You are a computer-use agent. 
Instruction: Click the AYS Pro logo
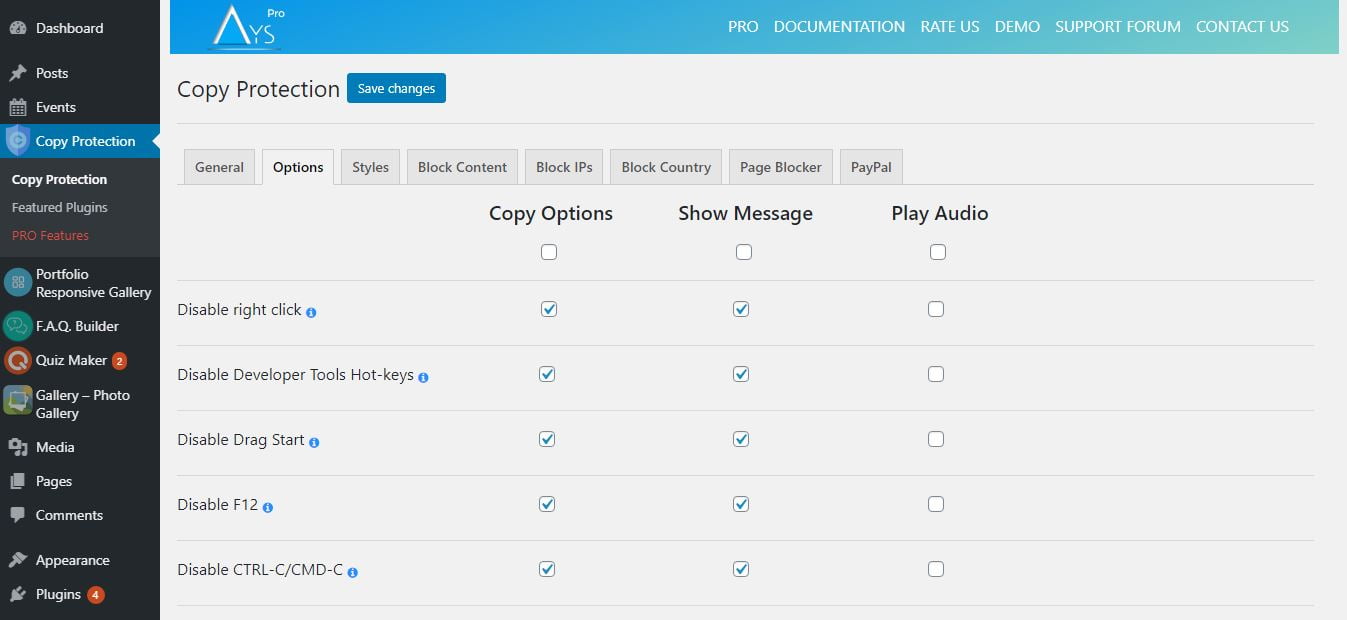click(x=245, y=27)
